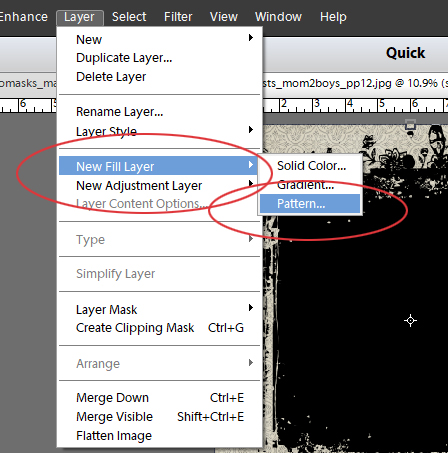Open the Window menu
The height and width of the screenshot is (453, 448).
[x=278, y=17]
